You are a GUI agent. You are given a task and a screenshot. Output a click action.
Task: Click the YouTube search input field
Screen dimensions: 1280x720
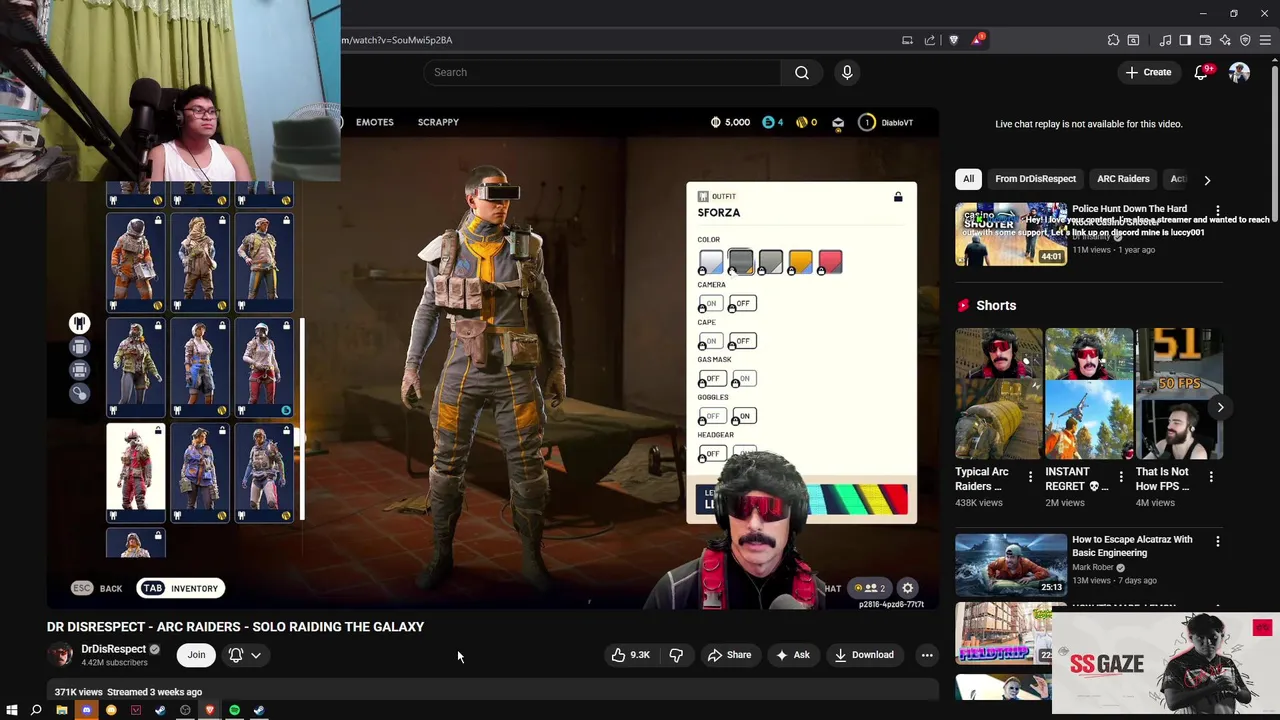coord(602,72)
